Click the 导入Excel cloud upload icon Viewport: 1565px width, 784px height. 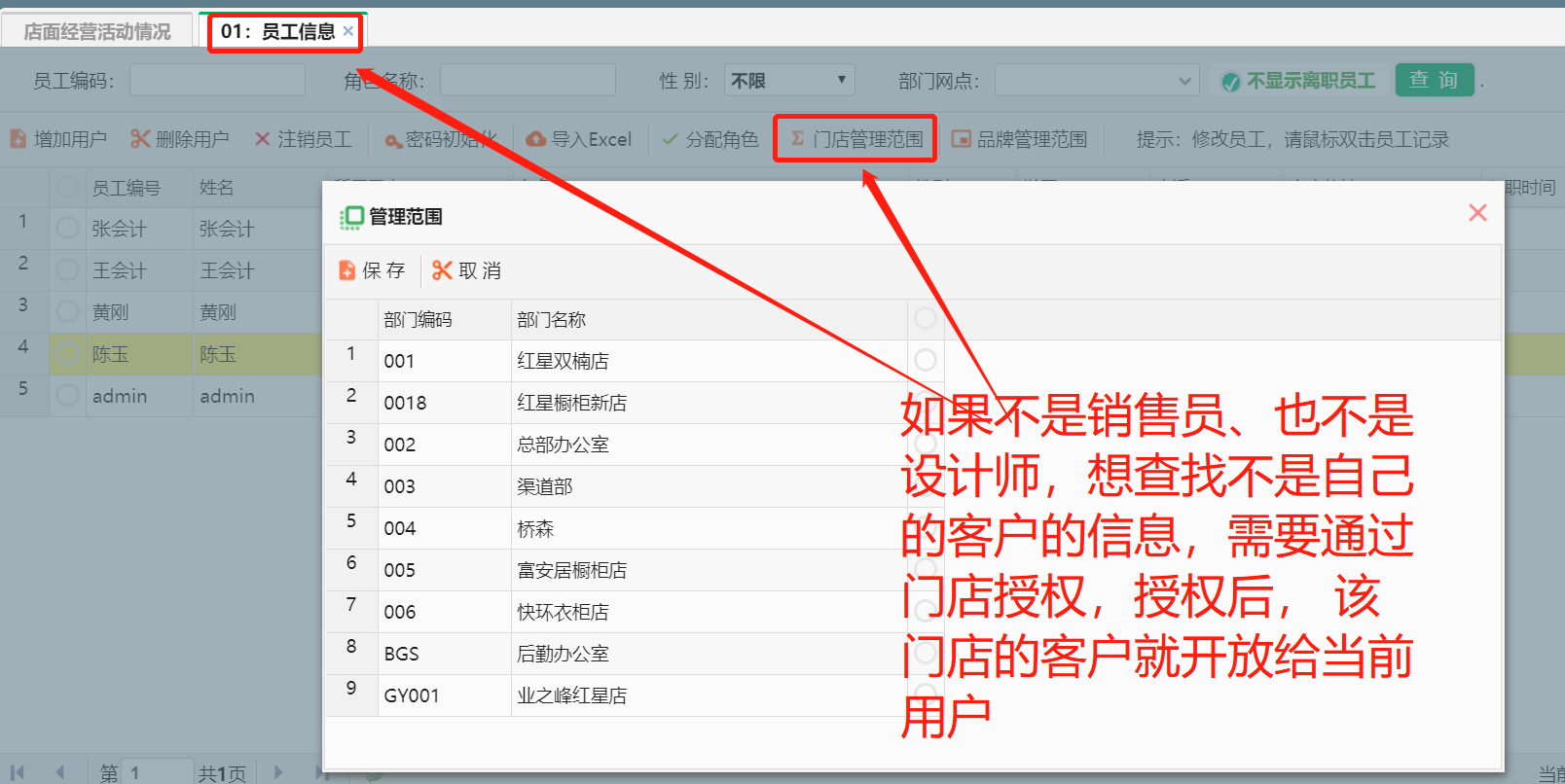[x=535, y=139]
